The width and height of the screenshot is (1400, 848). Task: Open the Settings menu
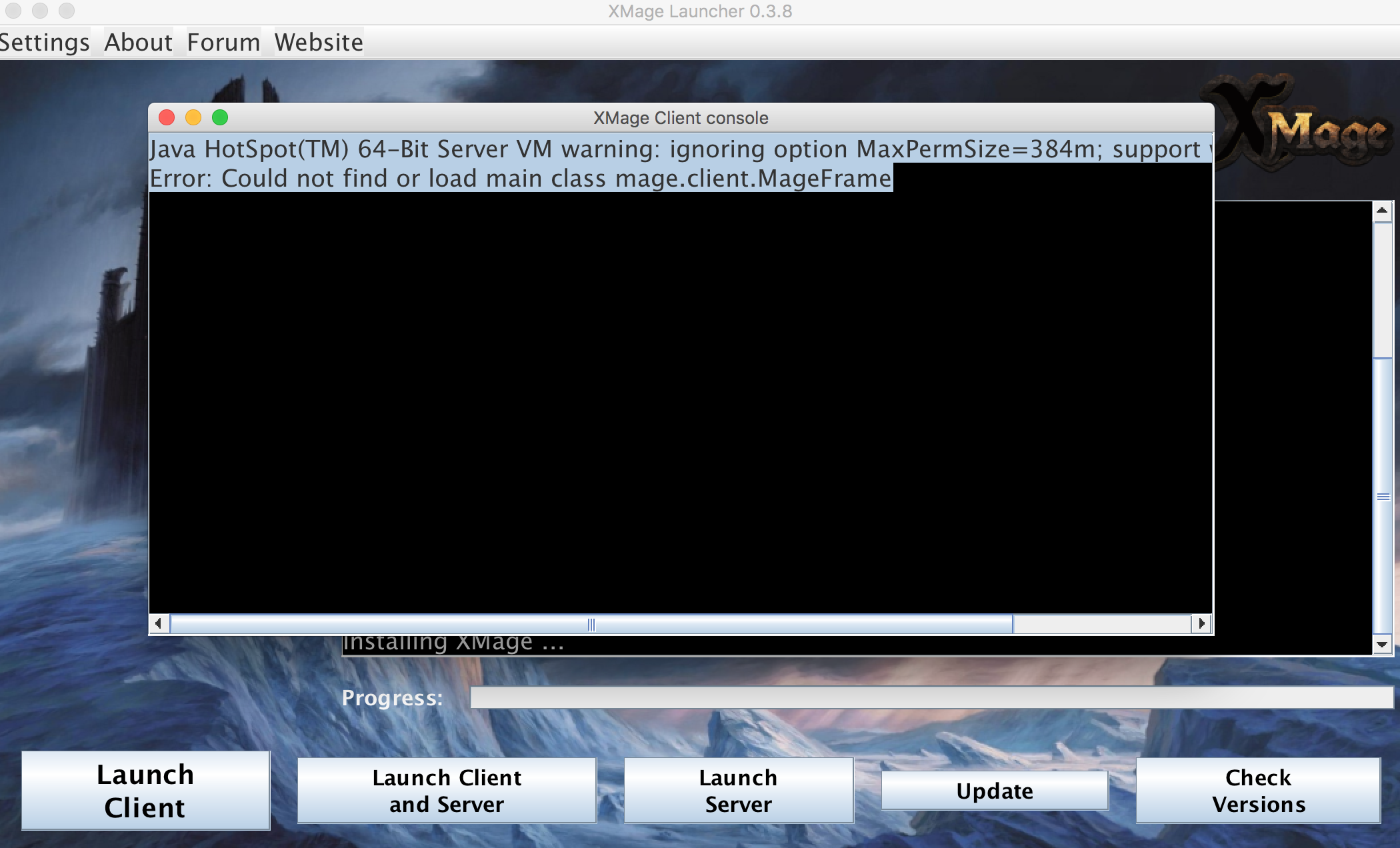coord(44,43)
